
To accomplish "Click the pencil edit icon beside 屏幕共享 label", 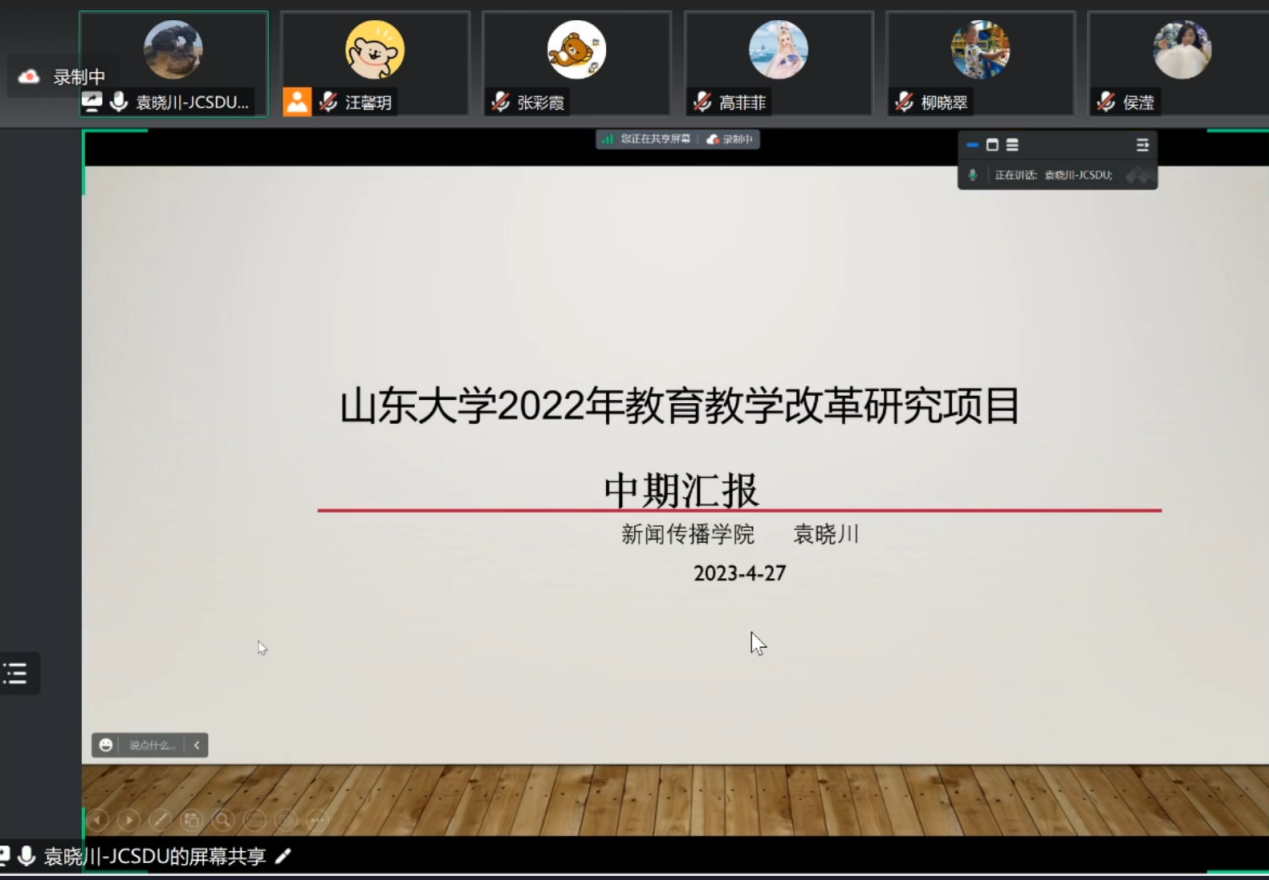I will pos(283,856).
